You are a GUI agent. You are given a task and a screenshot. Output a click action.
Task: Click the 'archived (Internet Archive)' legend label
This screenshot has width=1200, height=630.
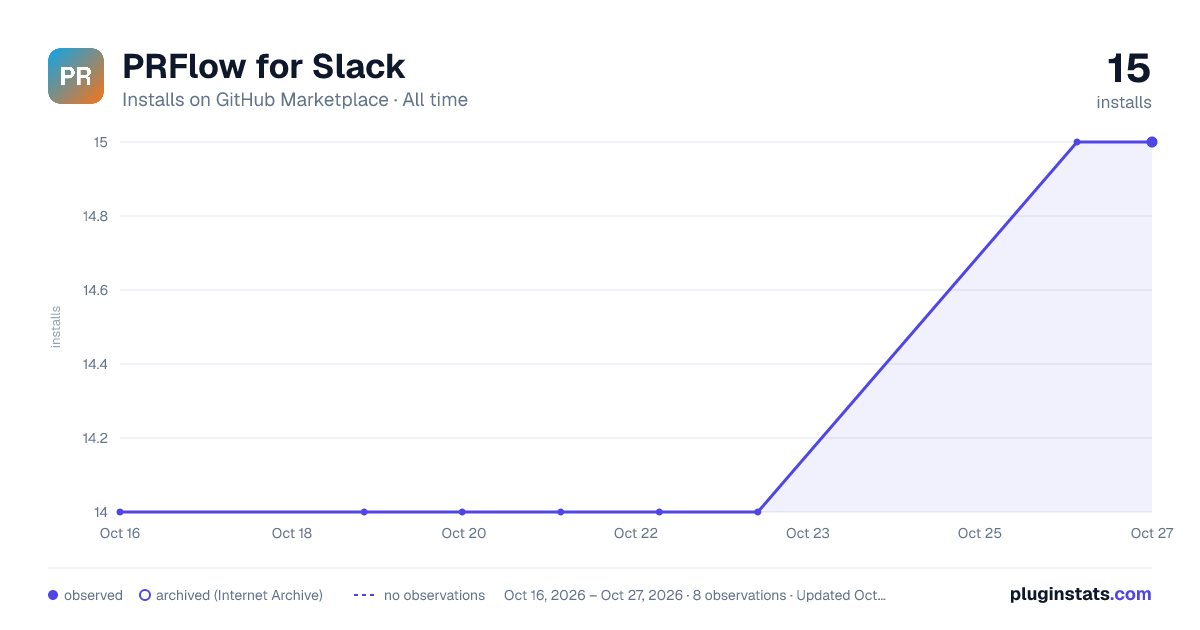pos(239,595)
